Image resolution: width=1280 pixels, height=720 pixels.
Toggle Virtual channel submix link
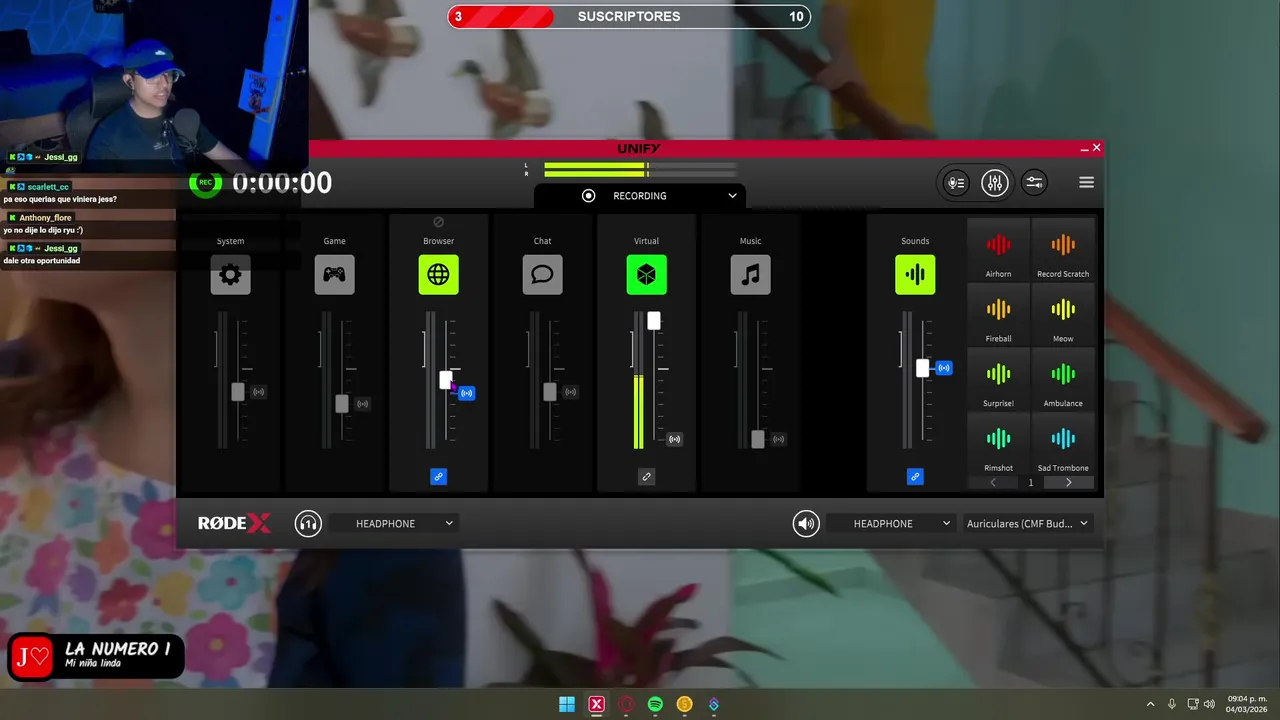(x=646, y=477)
